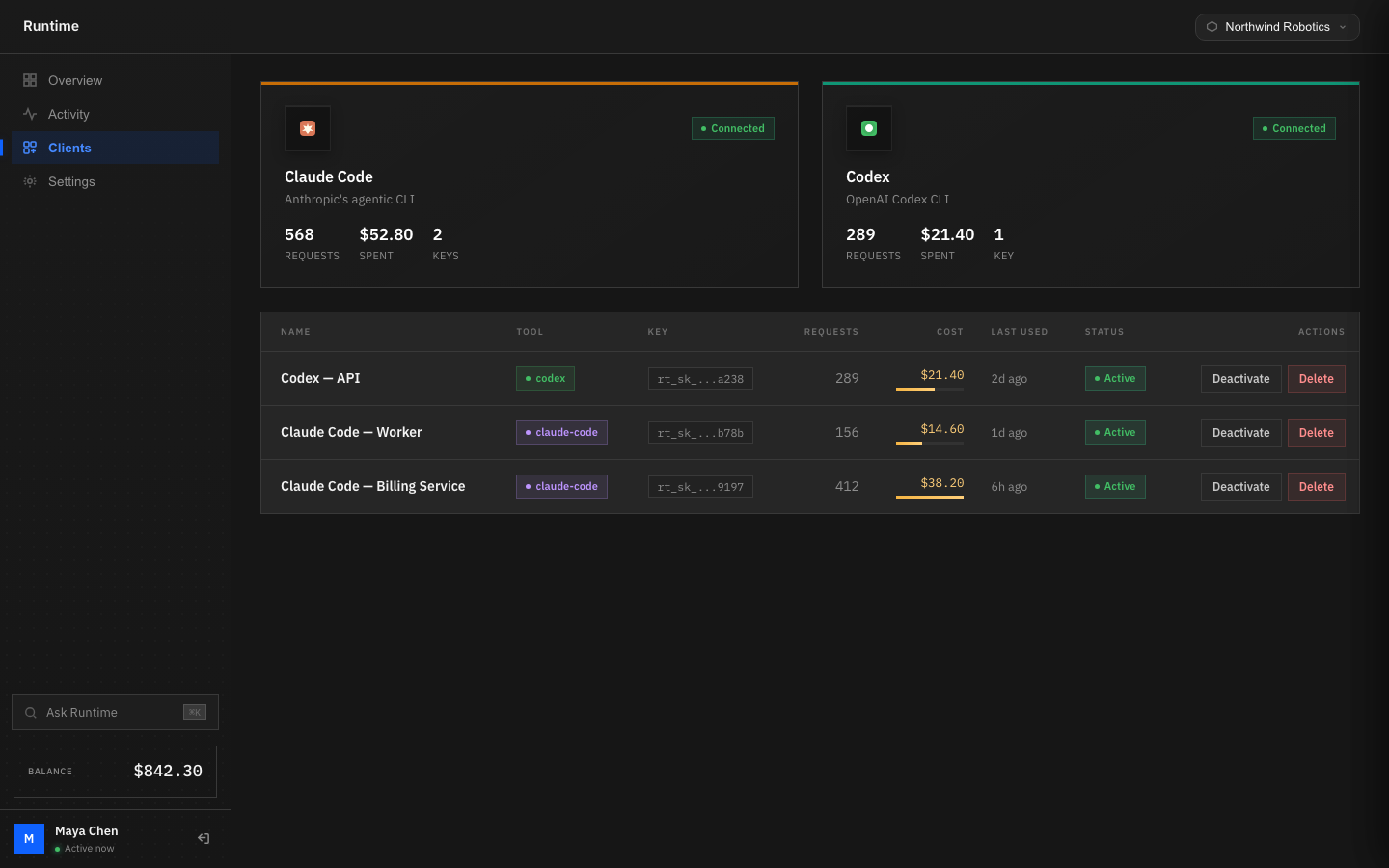The height and width of the screenshot is (868, 1389).
Task: Click key rt_sk_...a238
Action: pyautogui.click(x=700, y=379)
